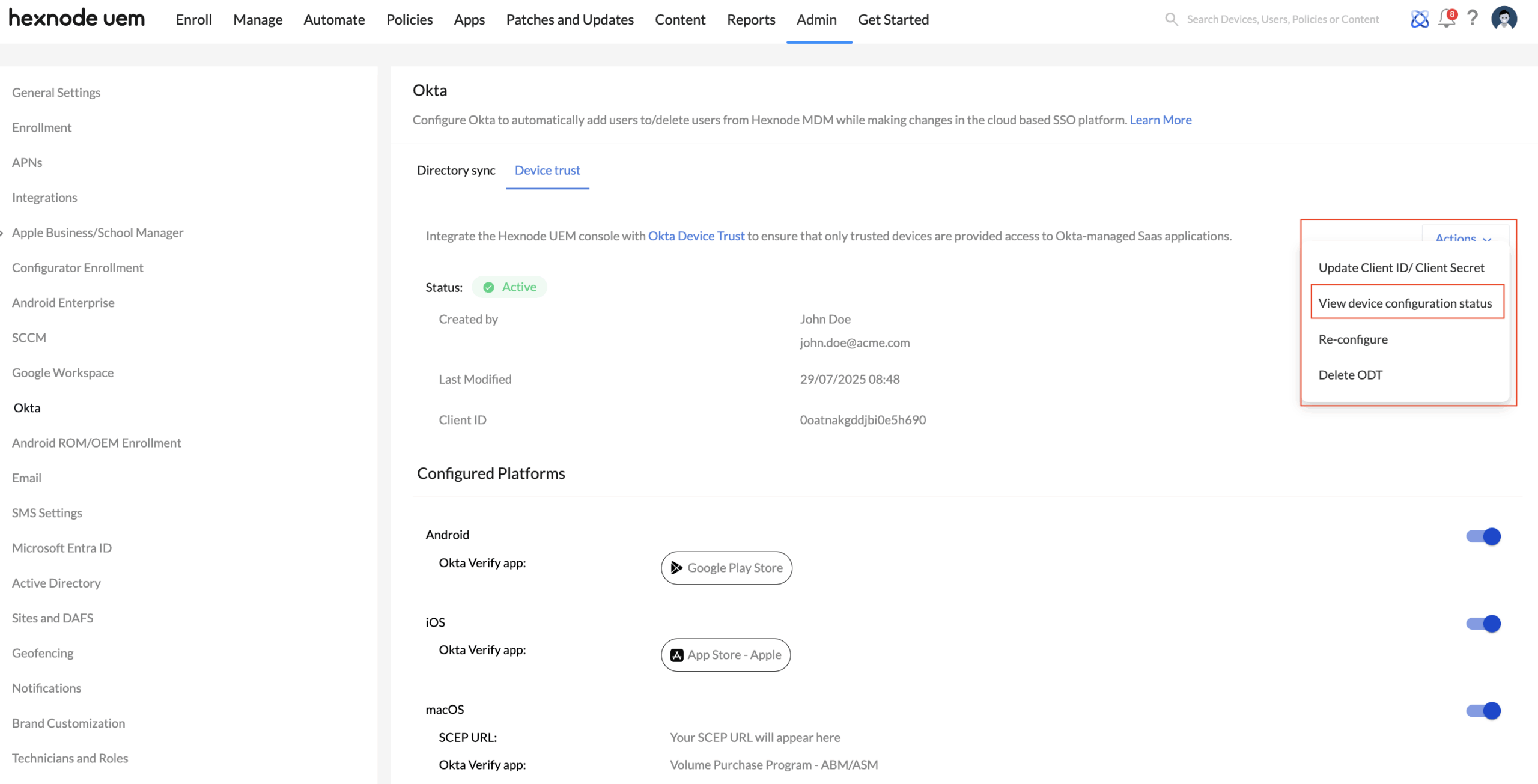Image resolution: width=1538 pixels, height=784 pixels.
Task: Turn off the iOS platform toggle
Action: point(1483,624)
